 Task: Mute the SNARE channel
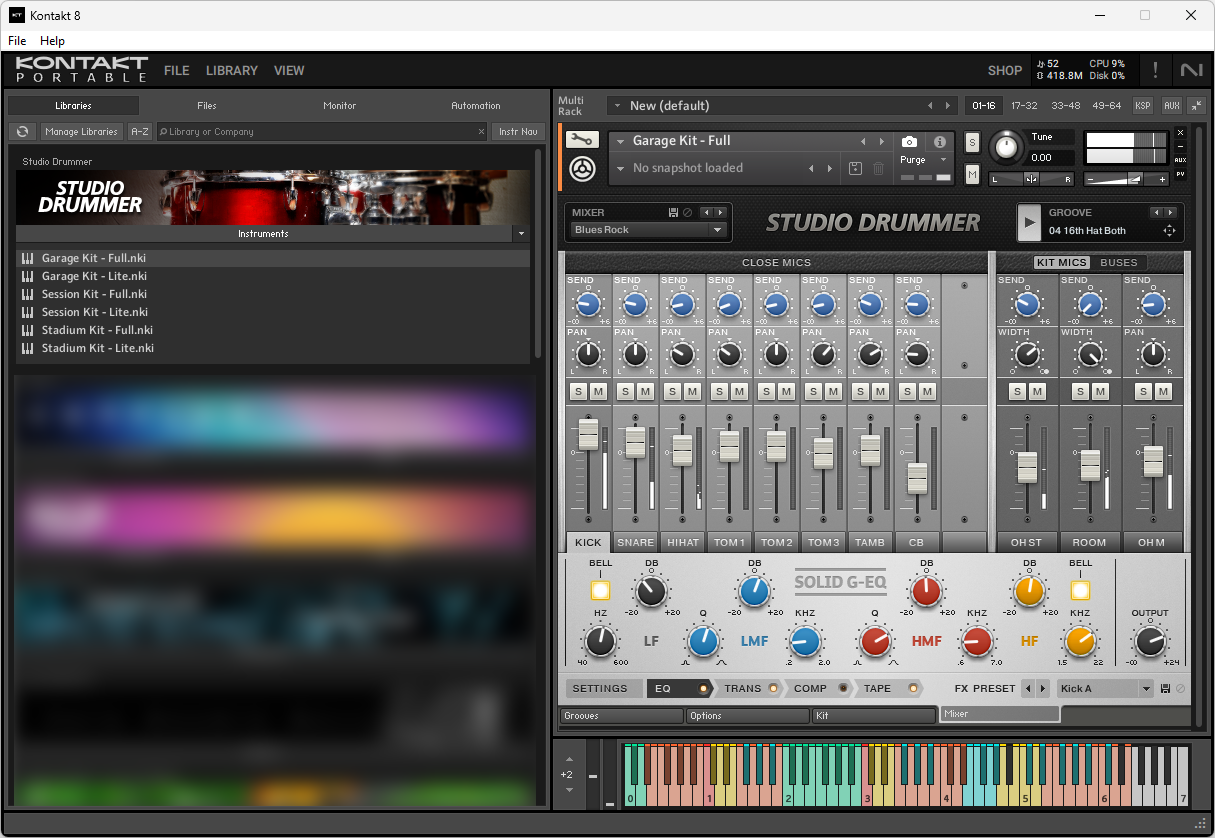click(645, 391)
